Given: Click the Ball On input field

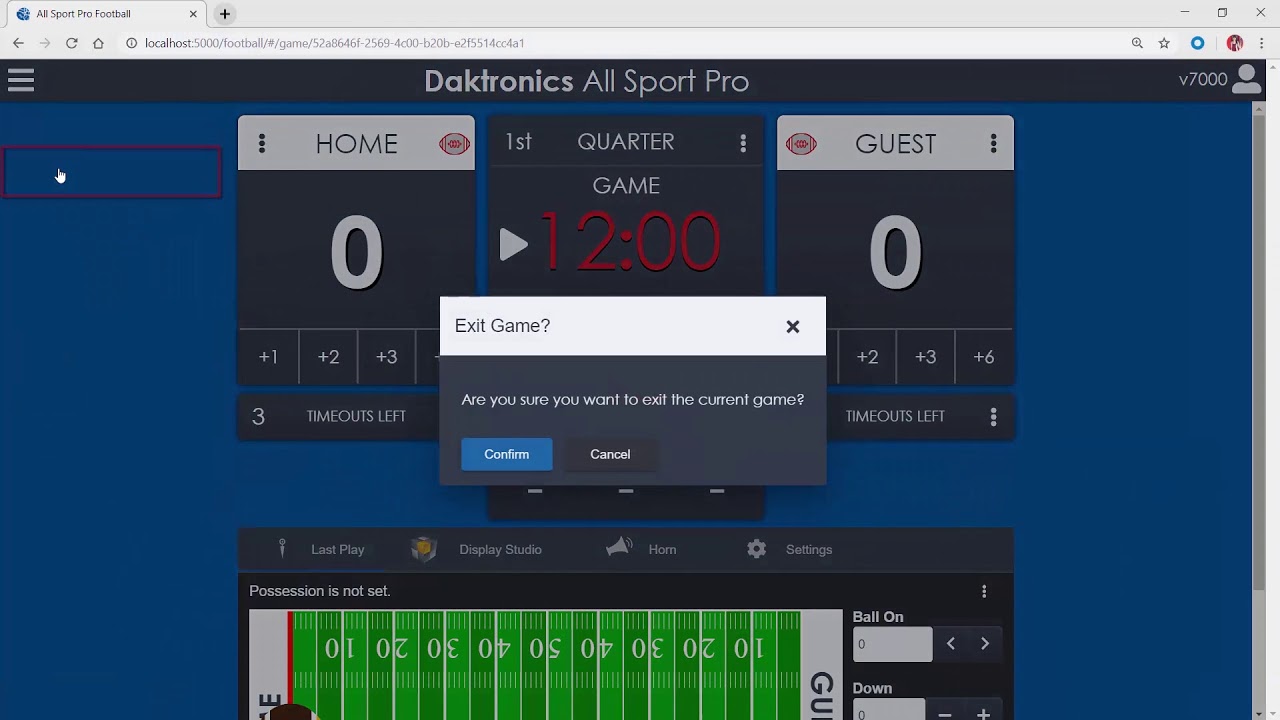Looking at the screenshot, I should (x=892, y=644).
